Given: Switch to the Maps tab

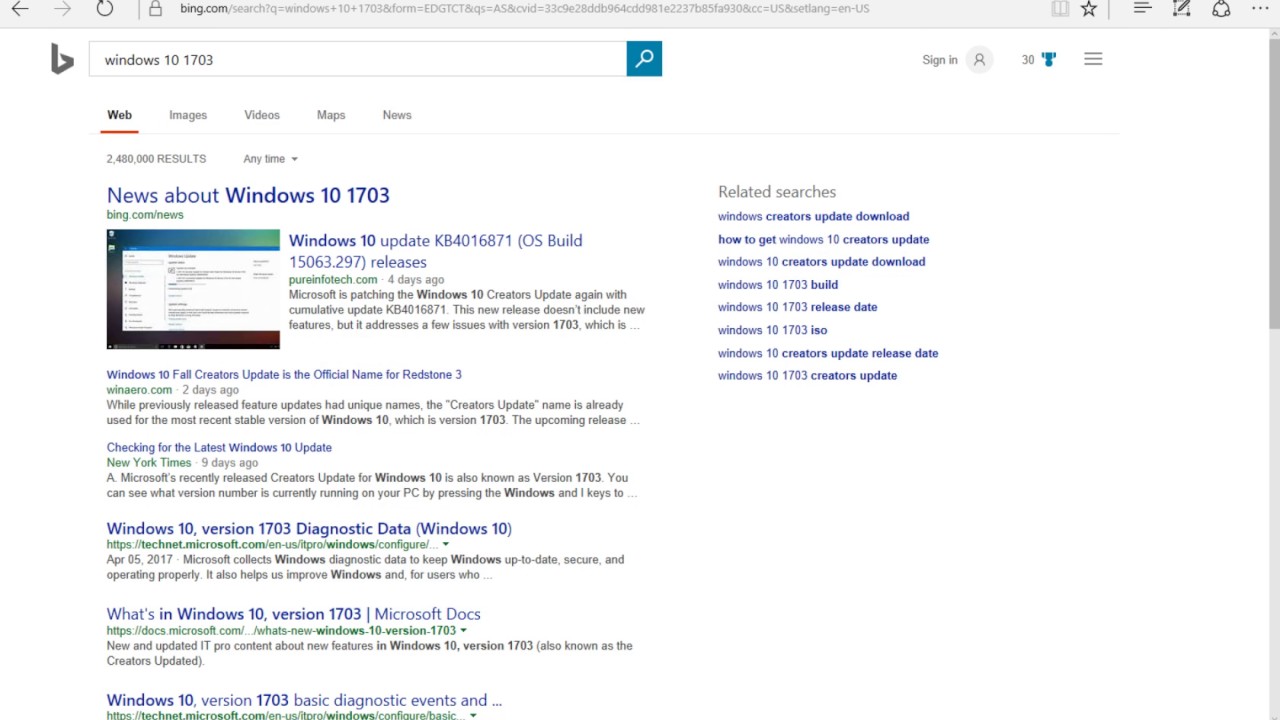Looking at the screenshot, I should [331, 115].
